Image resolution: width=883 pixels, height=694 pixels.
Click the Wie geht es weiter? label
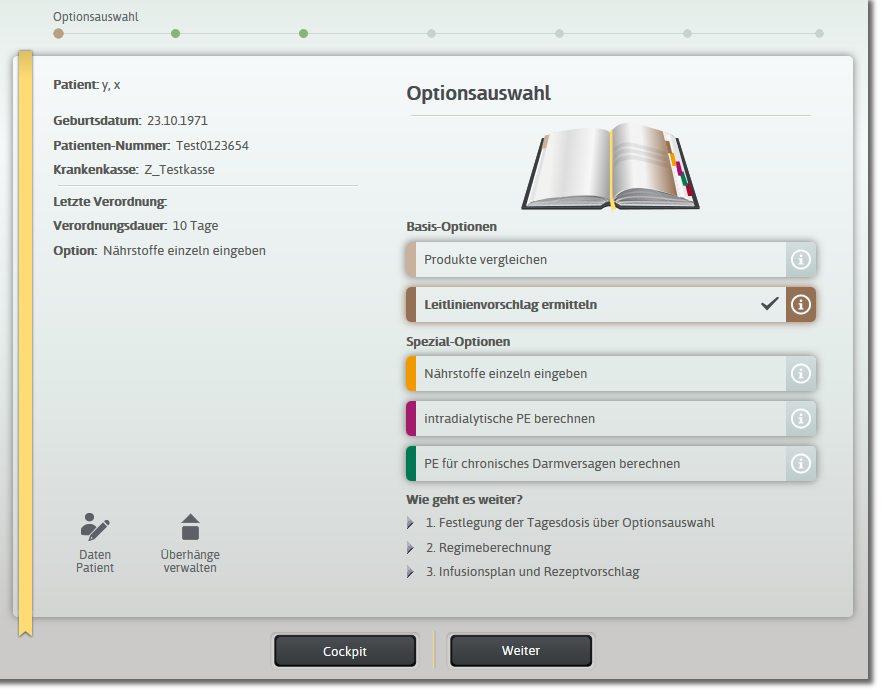465,500
